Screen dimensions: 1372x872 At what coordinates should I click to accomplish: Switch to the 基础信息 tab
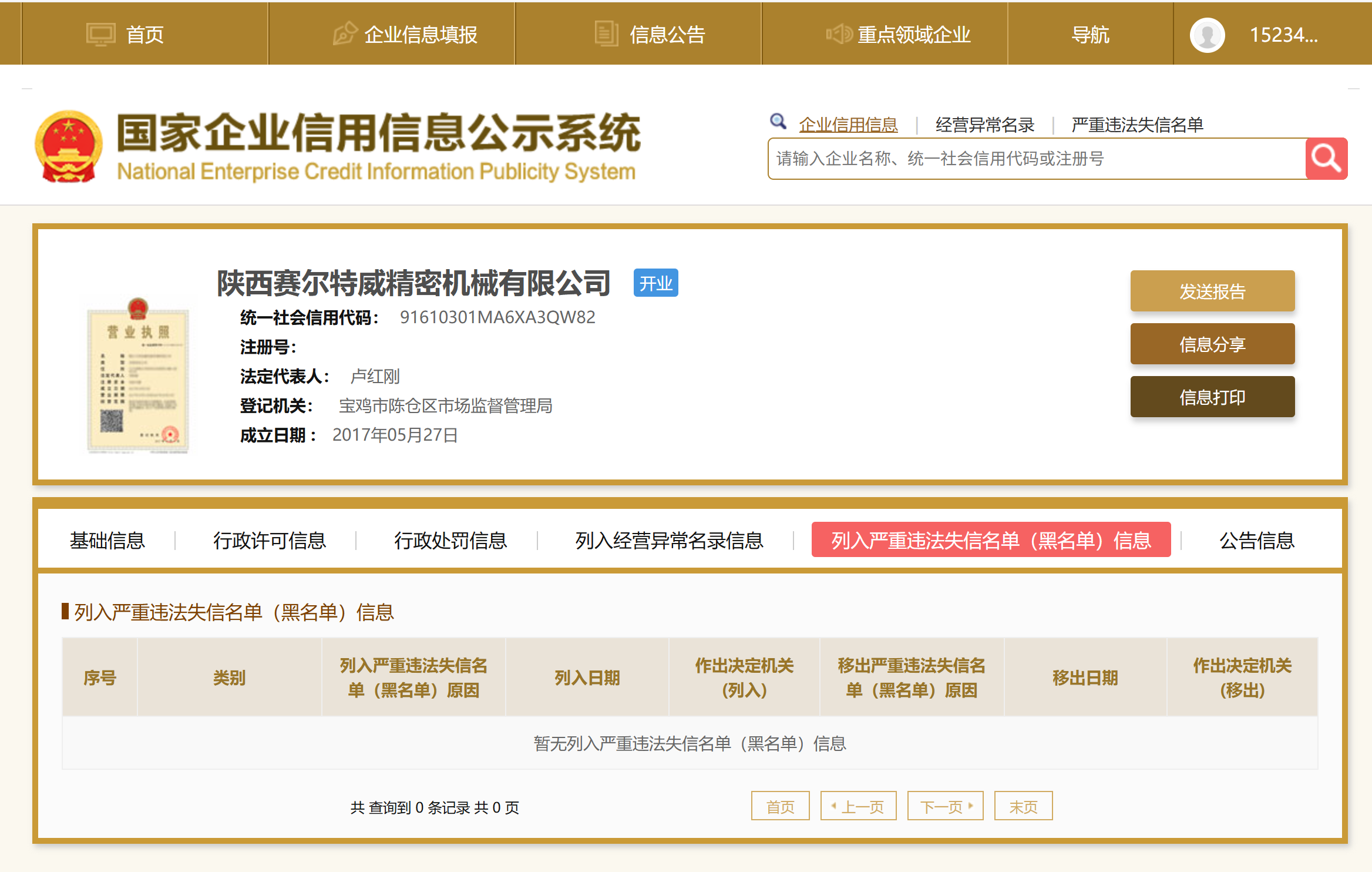pos(107,541)
